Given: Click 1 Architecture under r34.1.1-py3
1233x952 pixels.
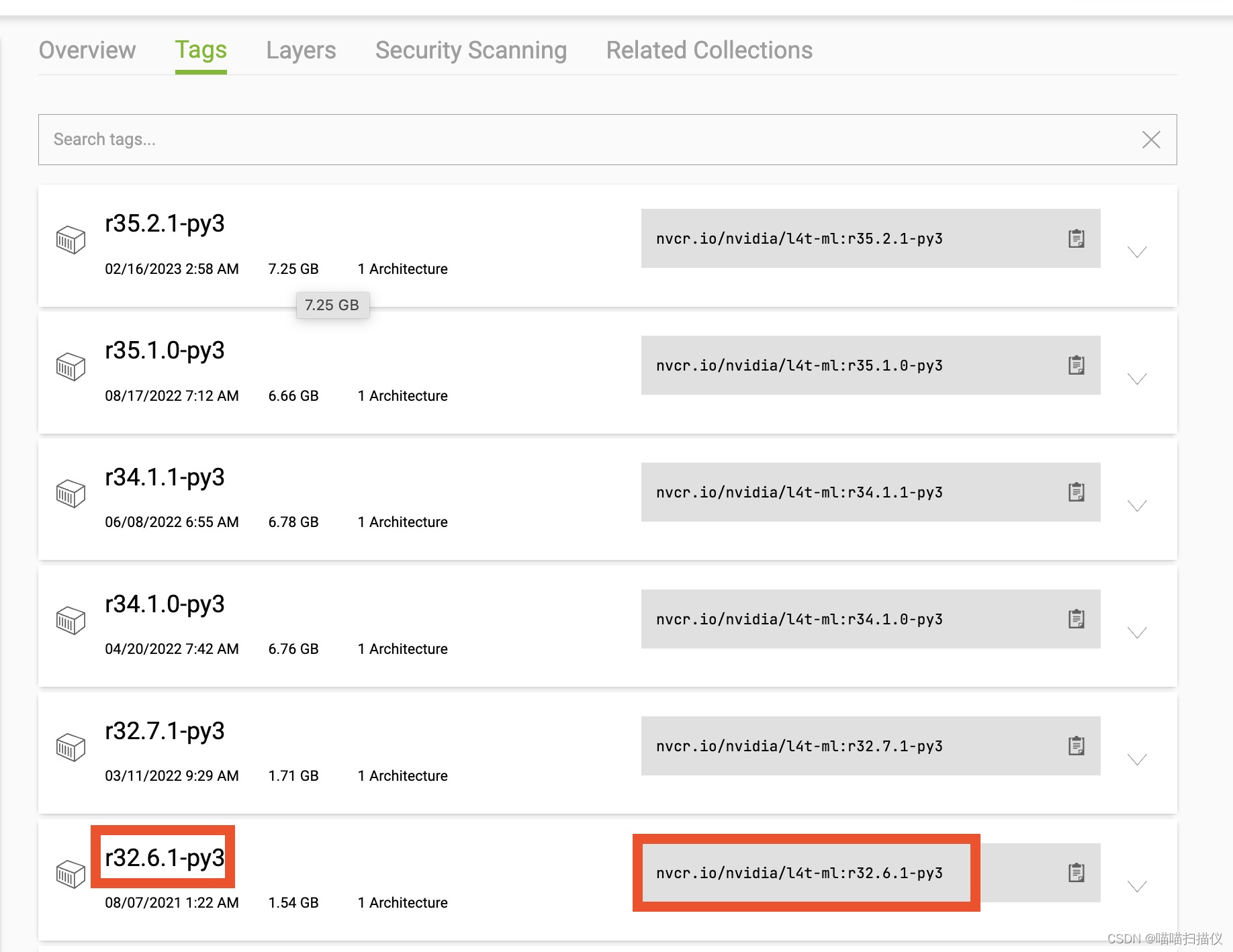Looking at the screenshot, I should (x=402, y=522).
